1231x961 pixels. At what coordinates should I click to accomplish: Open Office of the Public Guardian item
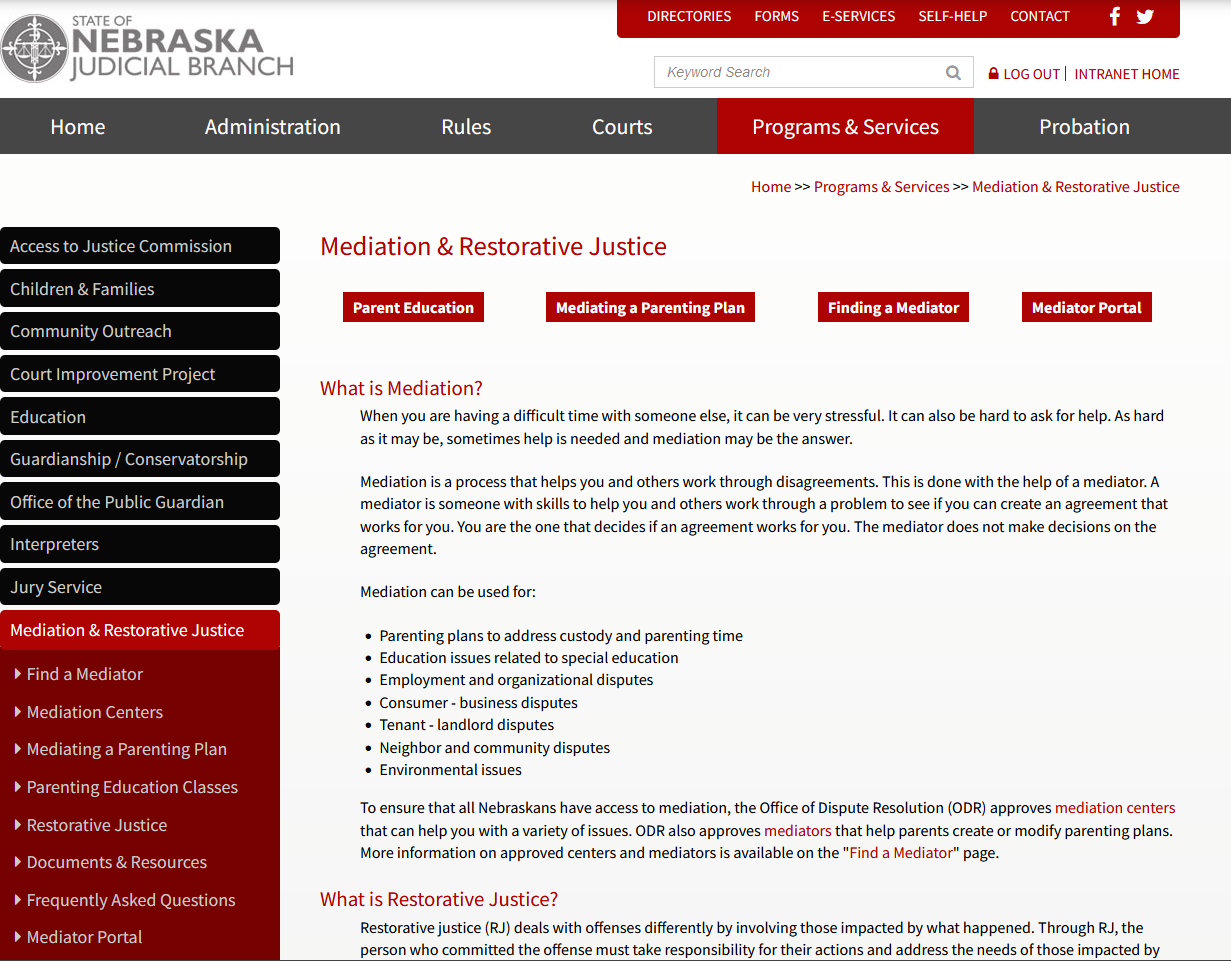140,502
